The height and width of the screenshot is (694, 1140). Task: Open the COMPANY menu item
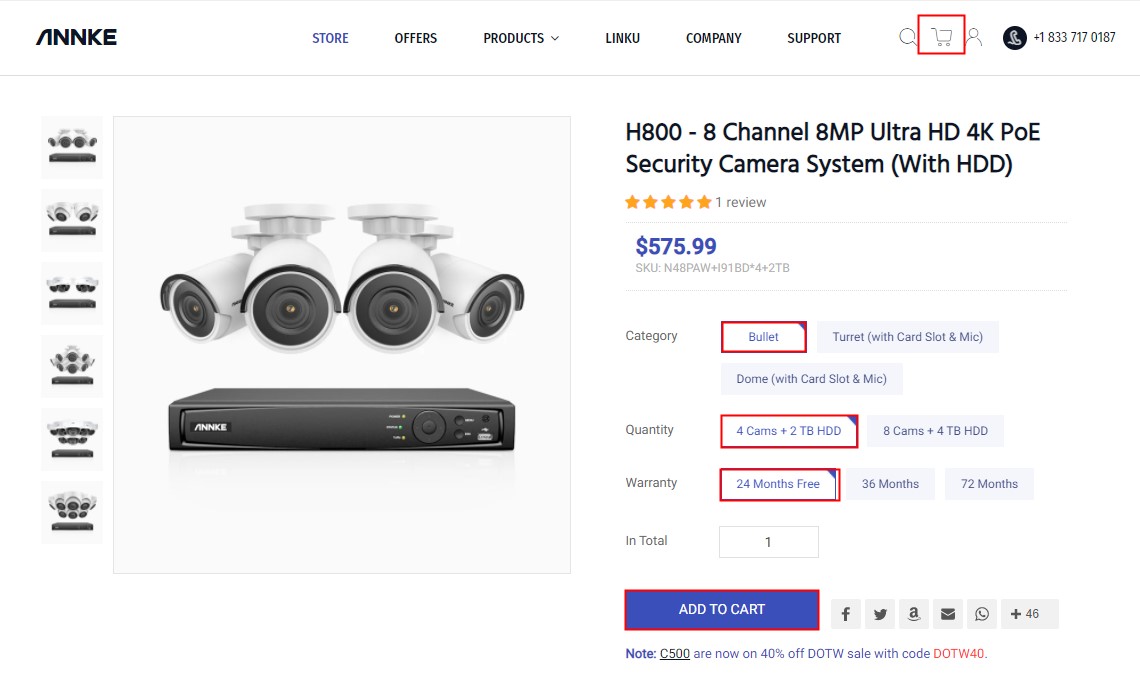[714, 39]
